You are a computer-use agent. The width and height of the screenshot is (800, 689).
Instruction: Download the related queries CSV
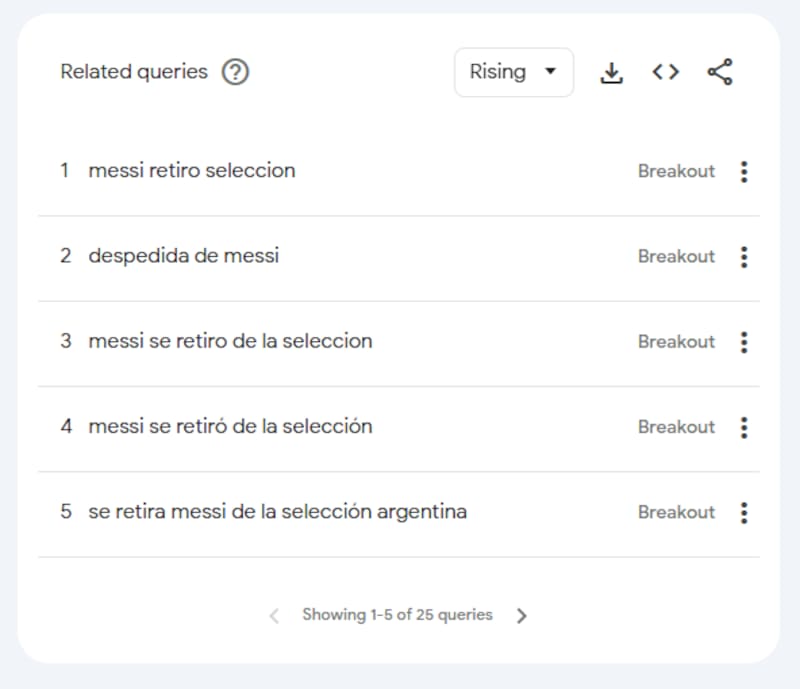pyautogui.click(x=611, y=72)
